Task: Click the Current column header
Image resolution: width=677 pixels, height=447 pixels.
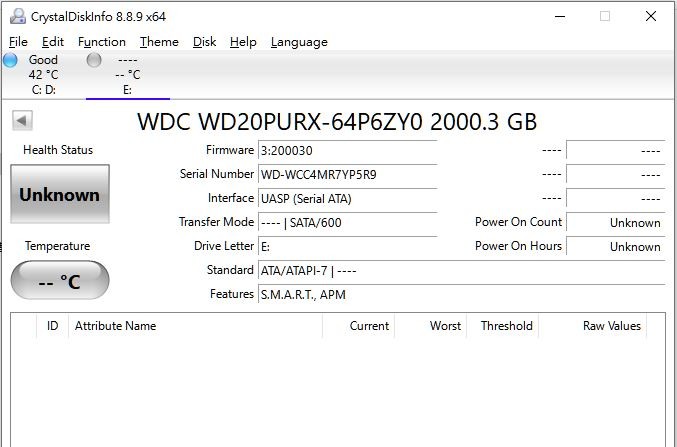Action: point(359,326)
